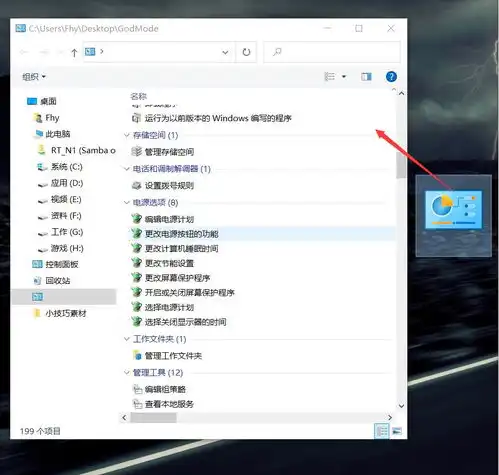
Task: Click the horizontal scrollbar thumb
Action: point(153,417)
